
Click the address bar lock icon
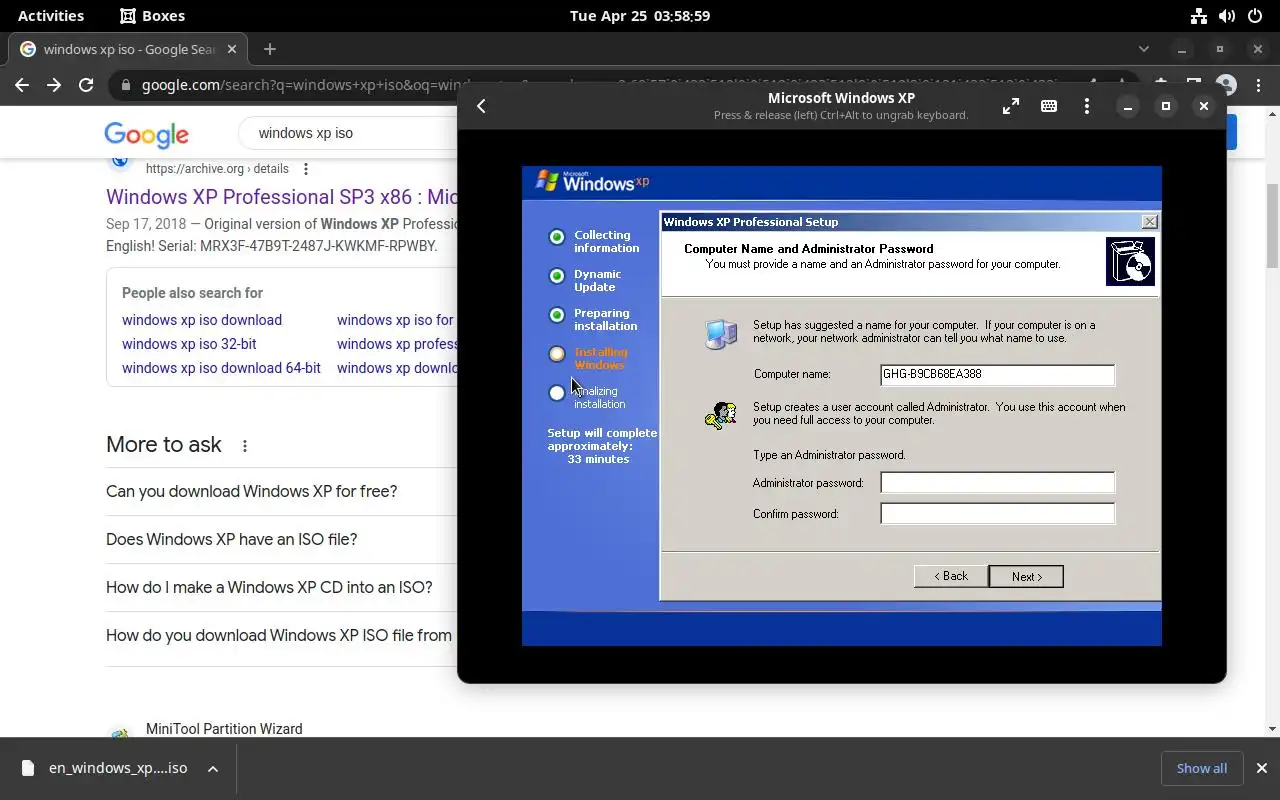(x=126, y=85)
